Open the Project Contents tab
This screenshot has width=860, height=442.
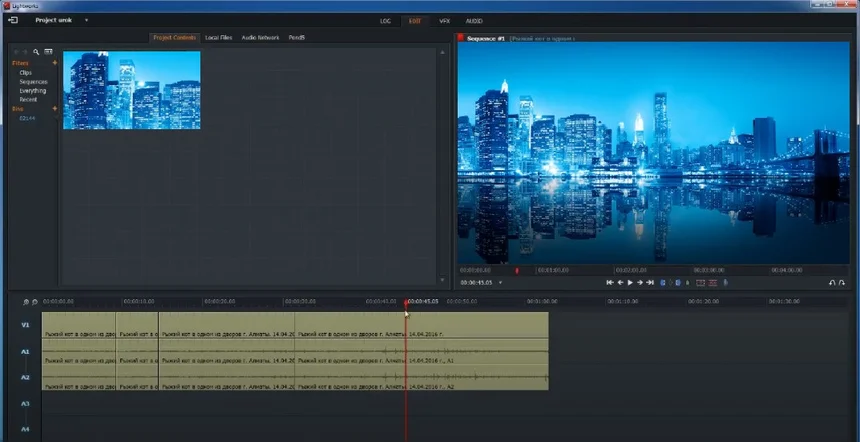point(174,37)
